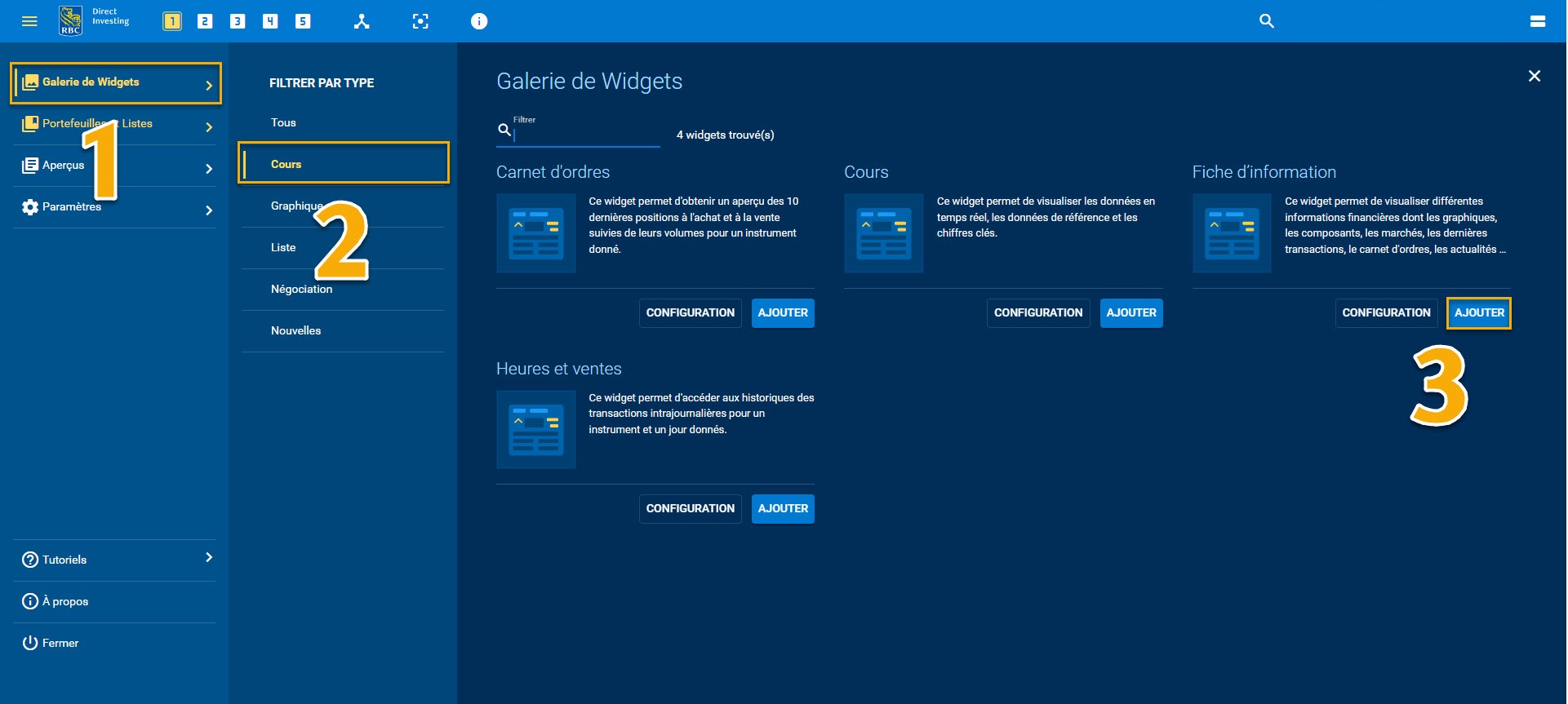Expand the Aperçus chevron

click(x=209, y=168)
